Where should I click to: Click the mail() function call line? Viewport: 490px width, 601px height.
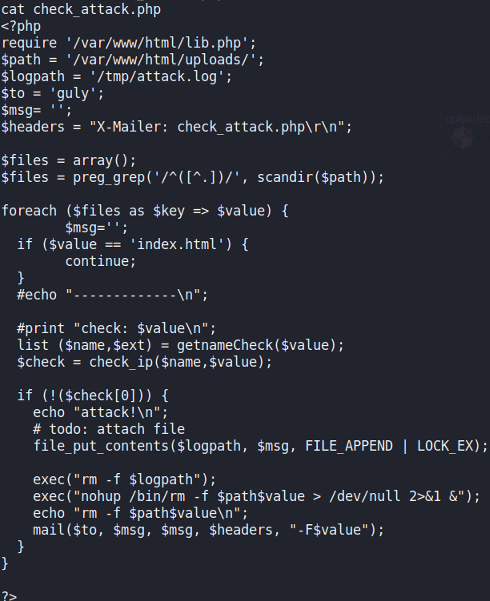tap(209, 530)
